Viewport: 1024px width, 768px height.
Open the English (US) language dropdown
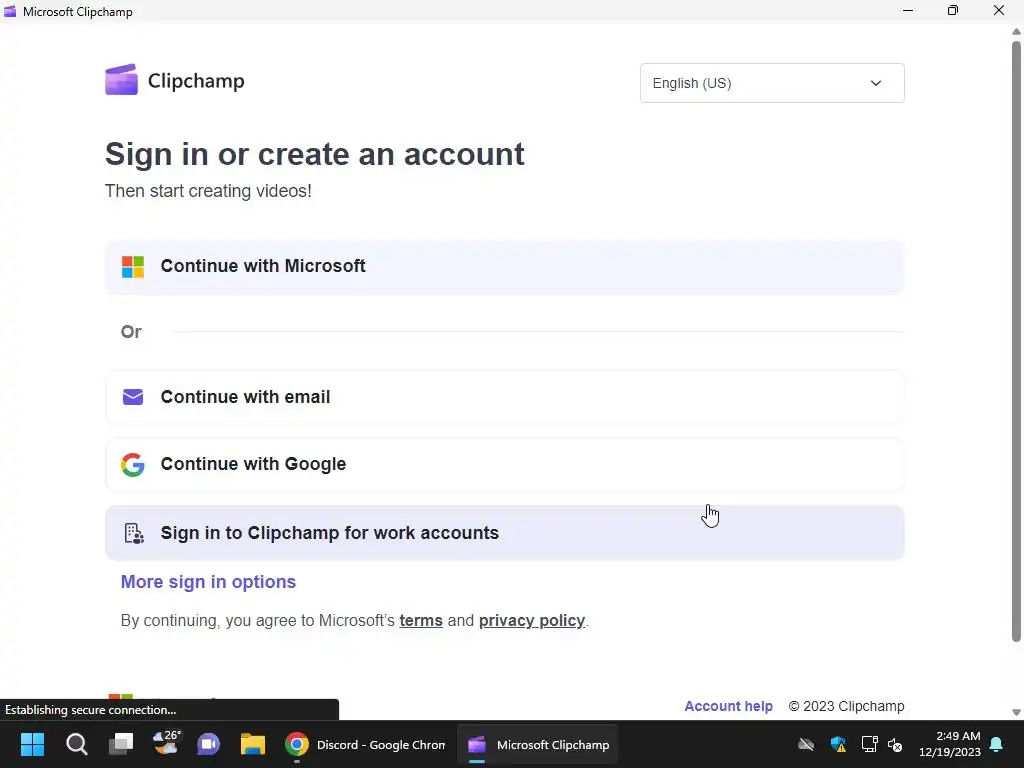pyautogui.click(x=772, y=83)
